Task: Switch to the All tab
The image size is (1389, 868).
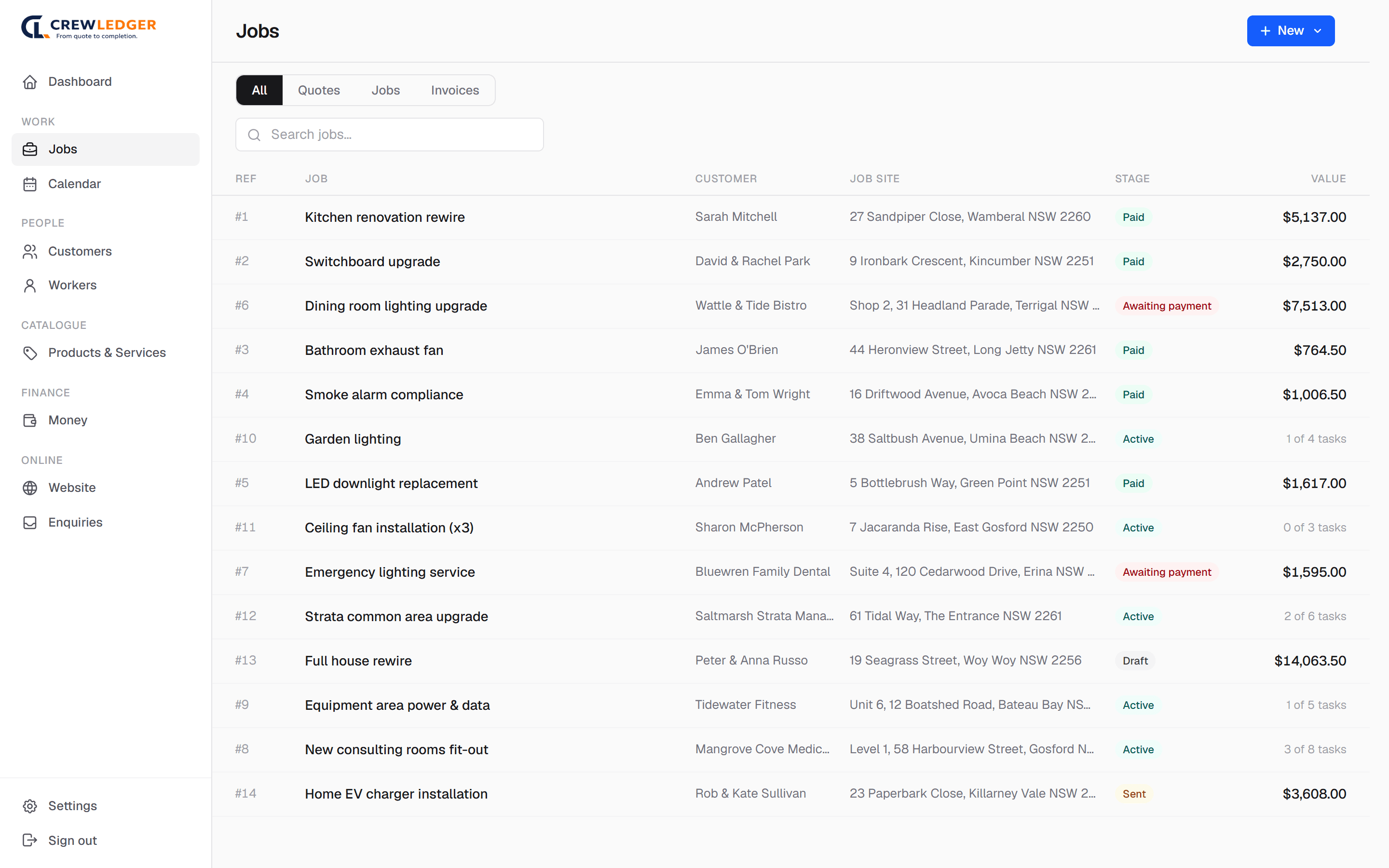Action: click(259, 90)
